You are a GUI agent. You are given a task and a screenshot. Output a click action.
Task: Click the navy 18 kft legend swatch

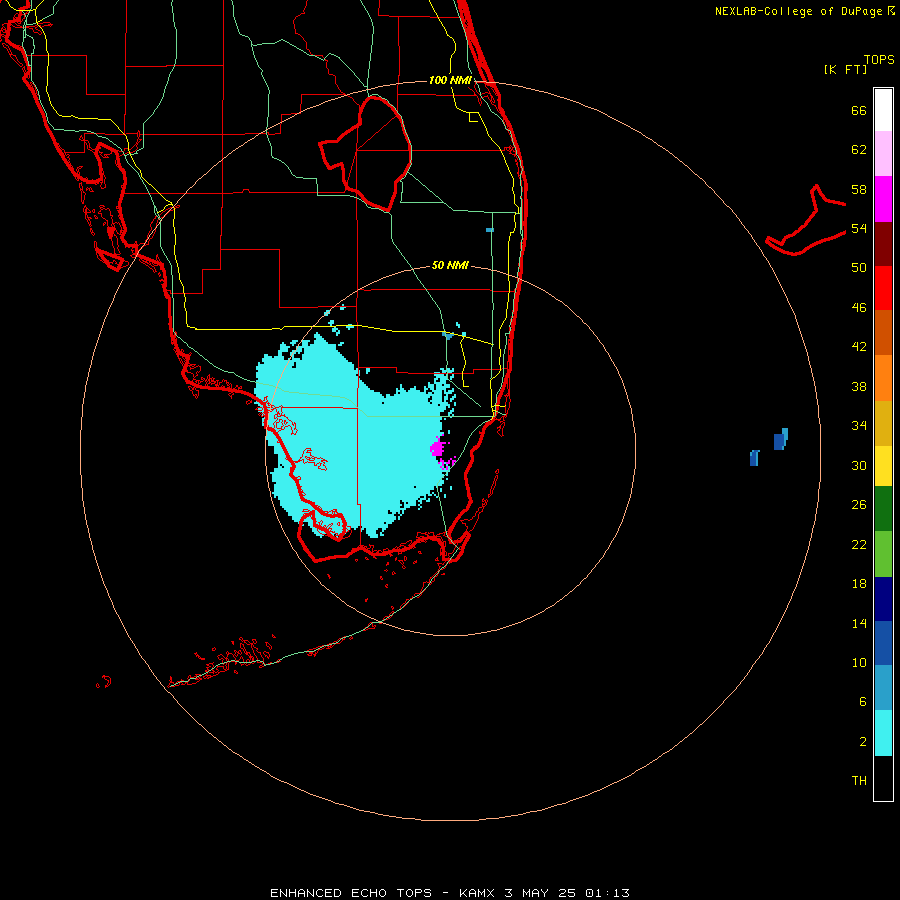click(x=883, y=599)
